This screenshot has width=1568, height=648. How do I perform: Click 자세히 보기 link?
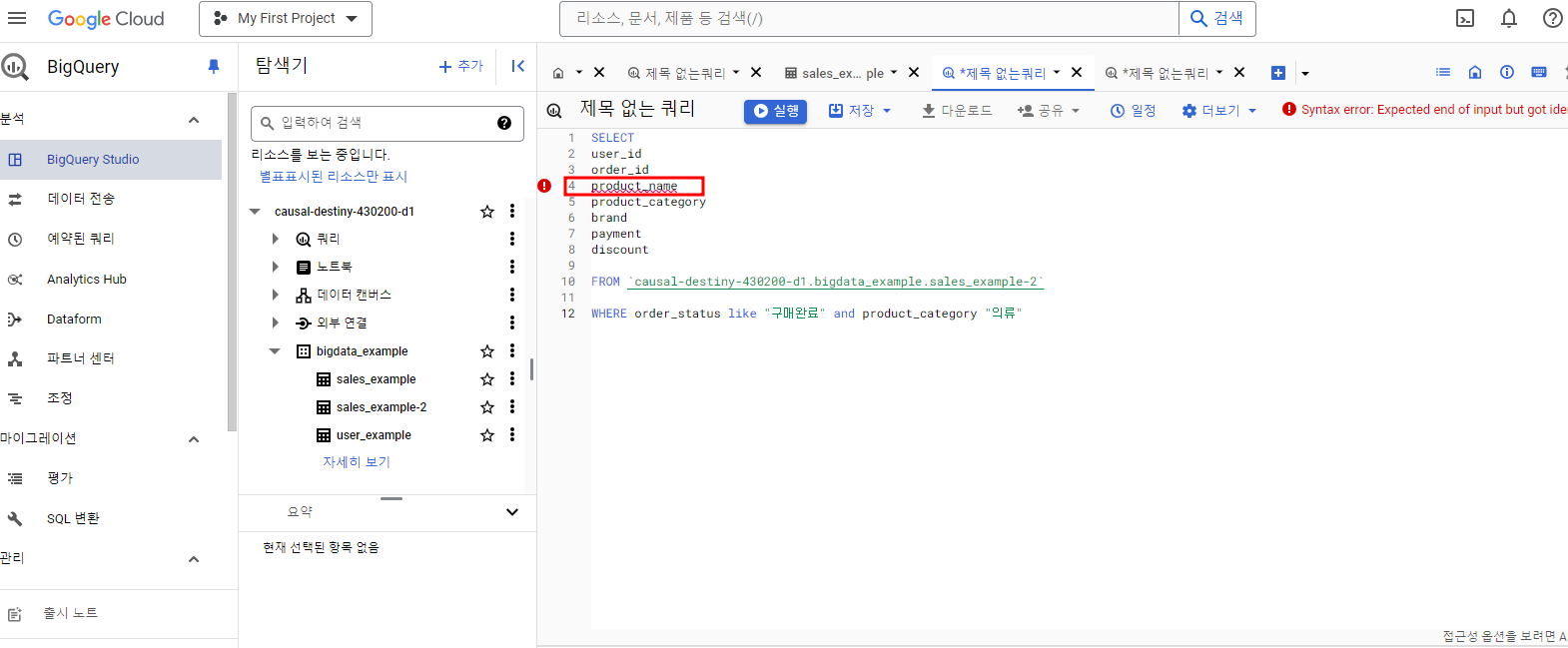coord(357,462)
